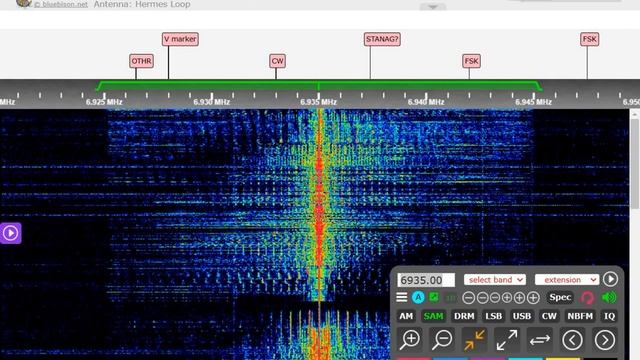This screenshot has height=360, width=640.
Task: Step frequency down with medium minus button
Action: pyautogui.click(x=482, y=298)
